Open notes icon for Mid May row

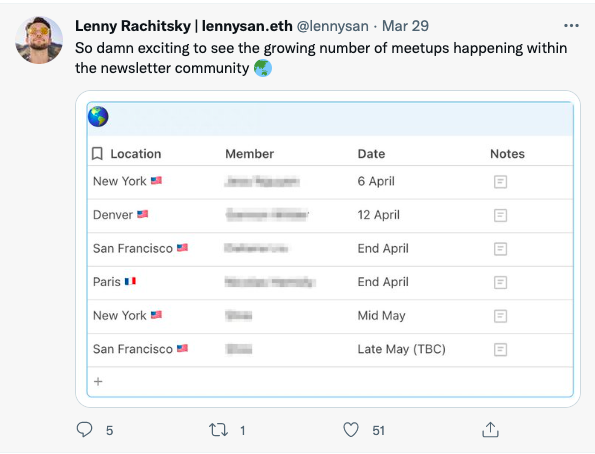click(x=500, y=316)
